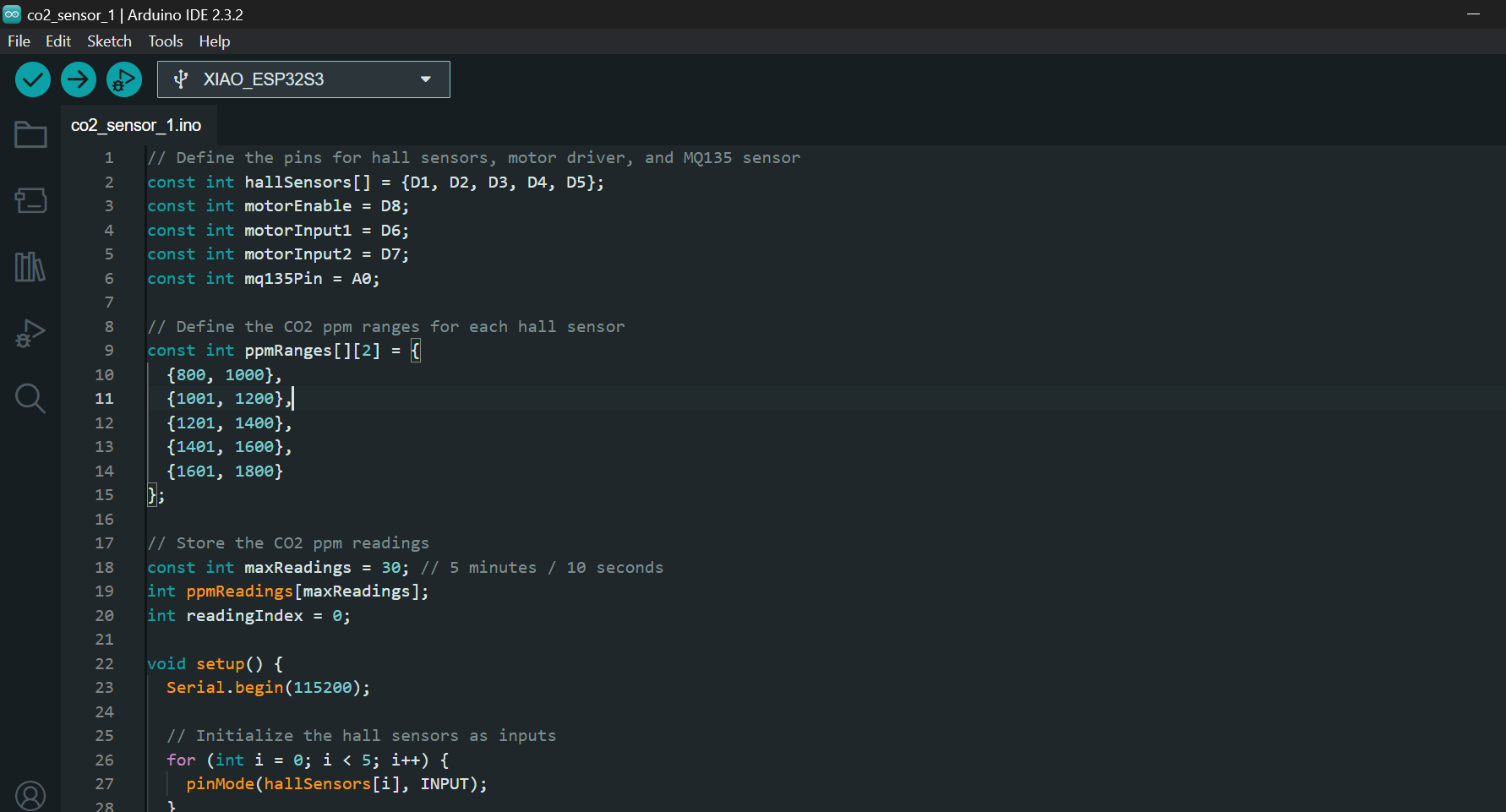Click '{800, 1000},' range entry
Screen dimensions: 1506x812
[x=224, y=375]
